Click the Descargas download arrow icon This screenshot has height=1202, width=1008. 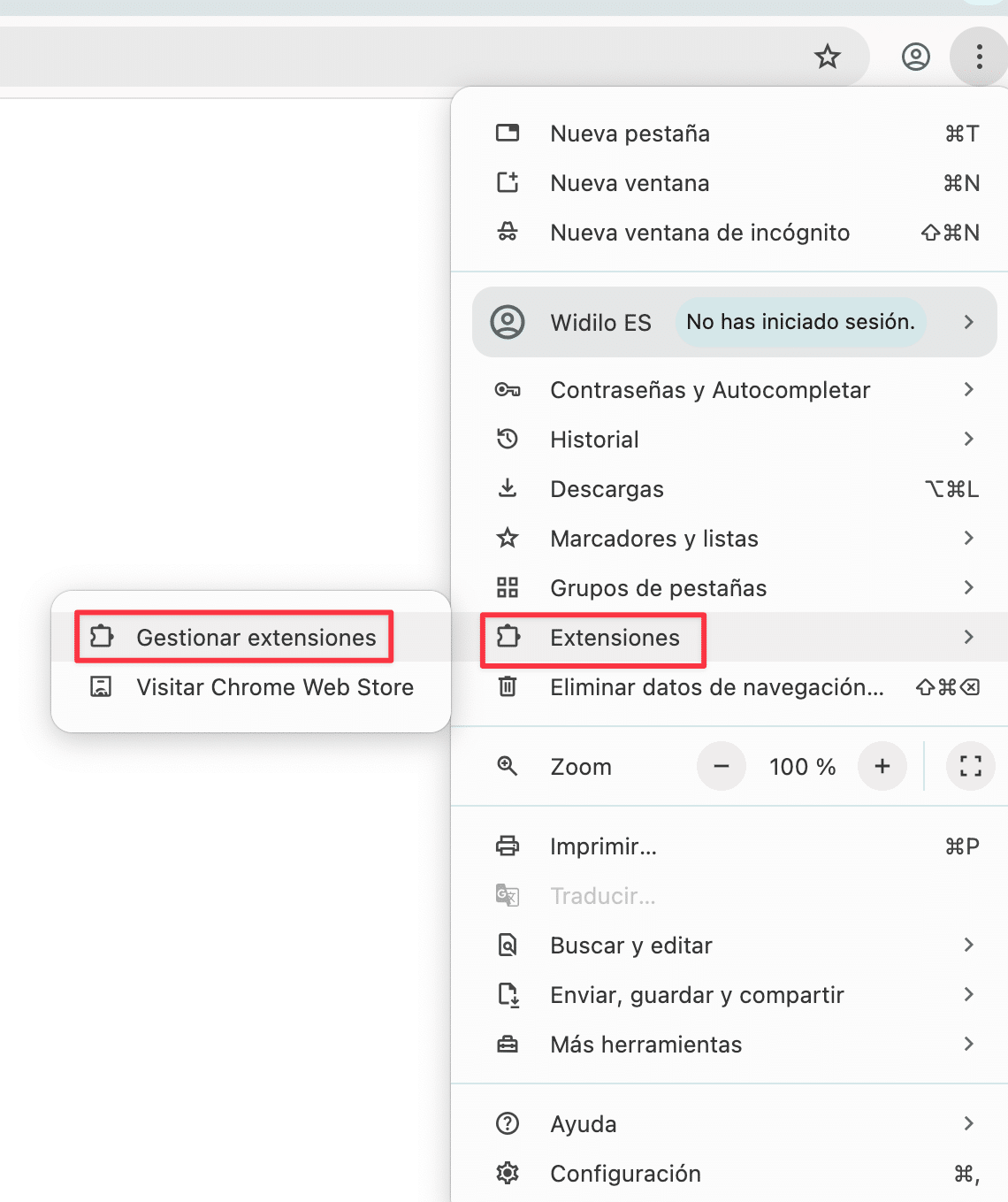pyautogui.click(x=508, y=488)
